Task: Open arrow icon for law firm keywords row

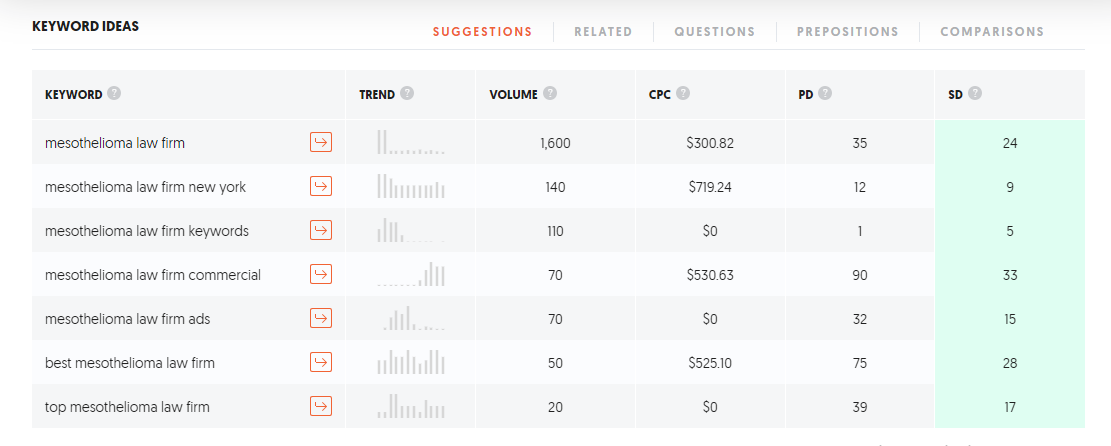Action: point(320,231)
